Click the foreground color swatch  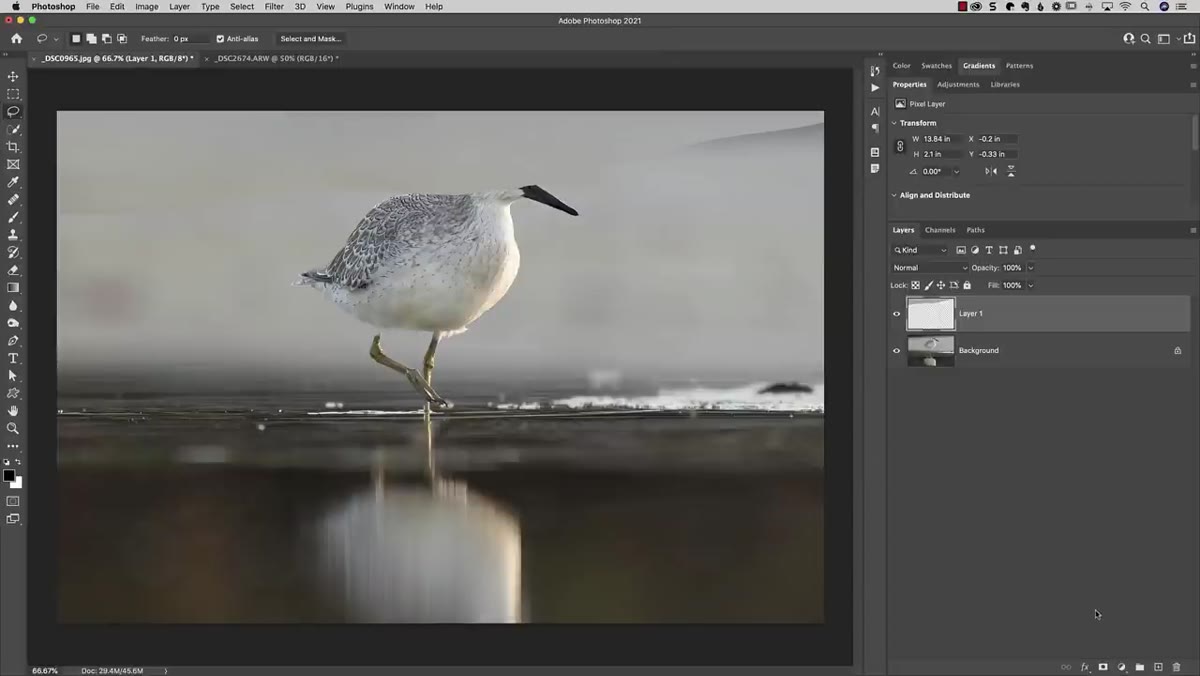(x=9, y=476)
